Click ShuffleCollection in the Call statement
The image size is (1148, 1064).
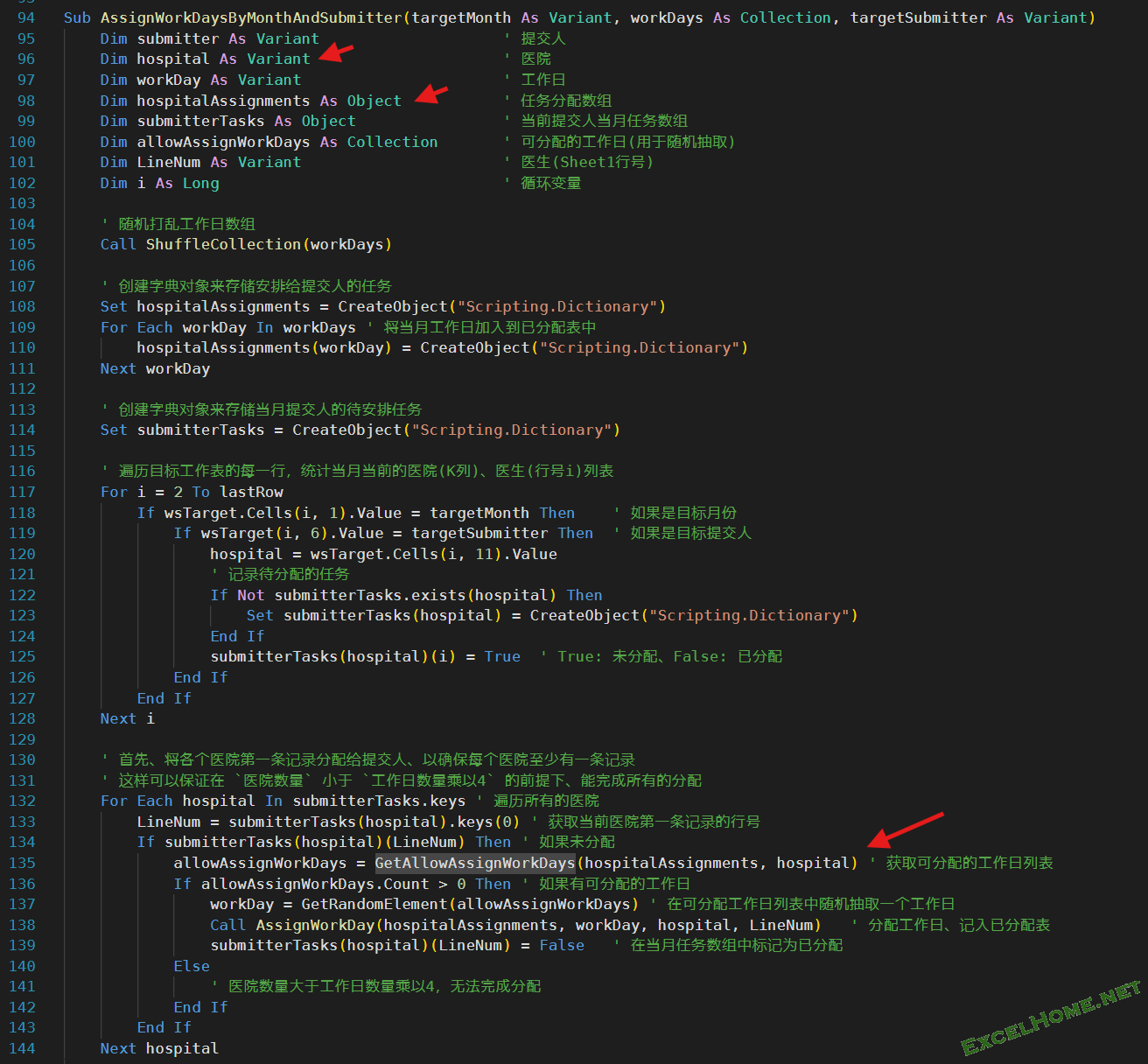223,244
